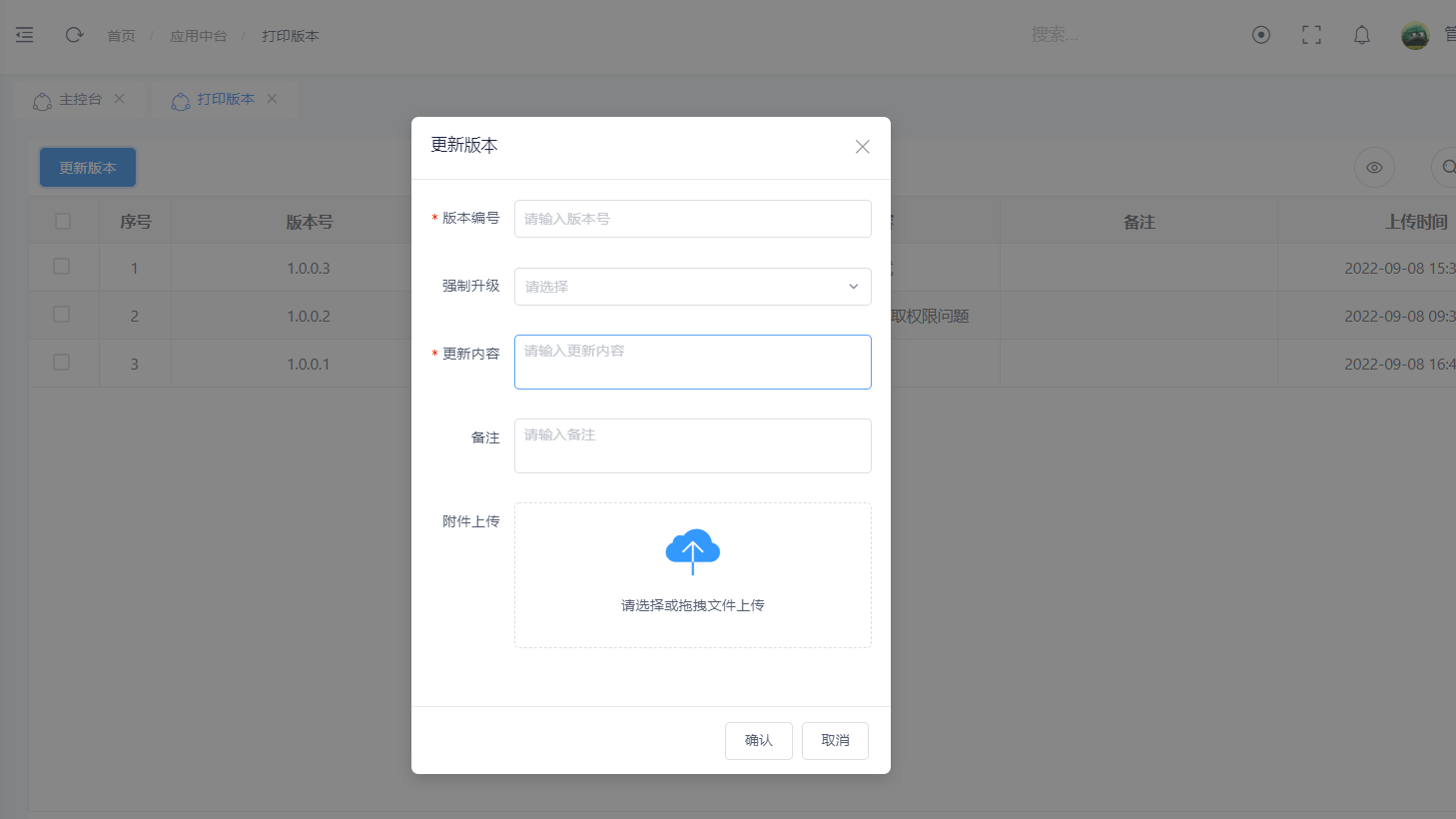Toggle the select-all header checkbox
The image size is (1456, 819).
point(63,221)
